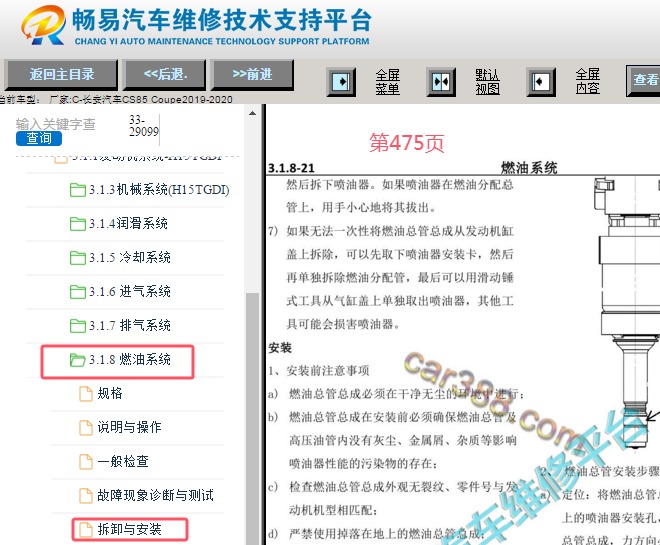This screenshot has width=660, height=545.
Task: Click the 1、安装前注意事项 line
Action: (x=319, y=371)
